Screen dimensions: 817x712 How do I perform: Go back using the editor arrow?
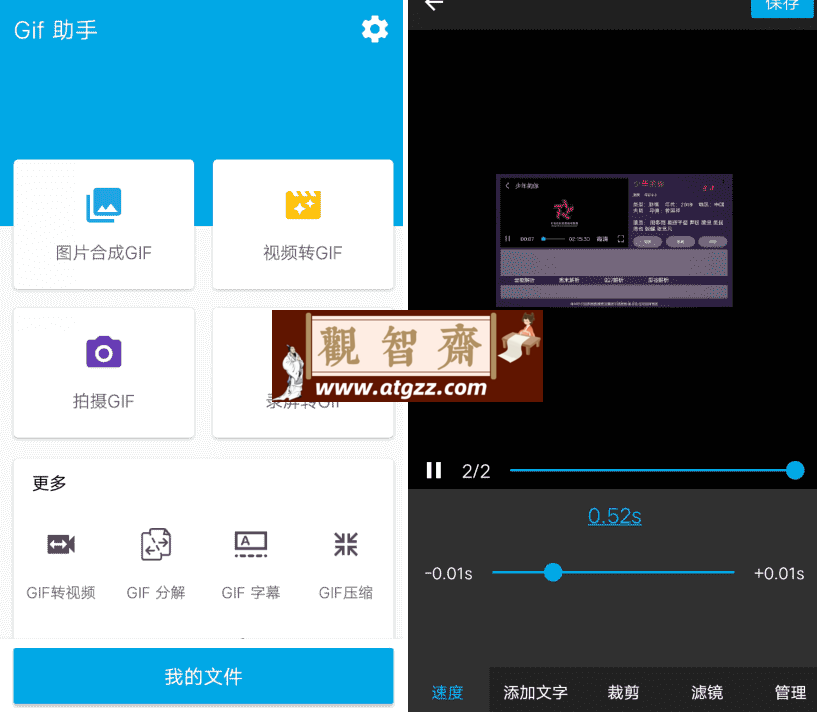pos(434,5)
